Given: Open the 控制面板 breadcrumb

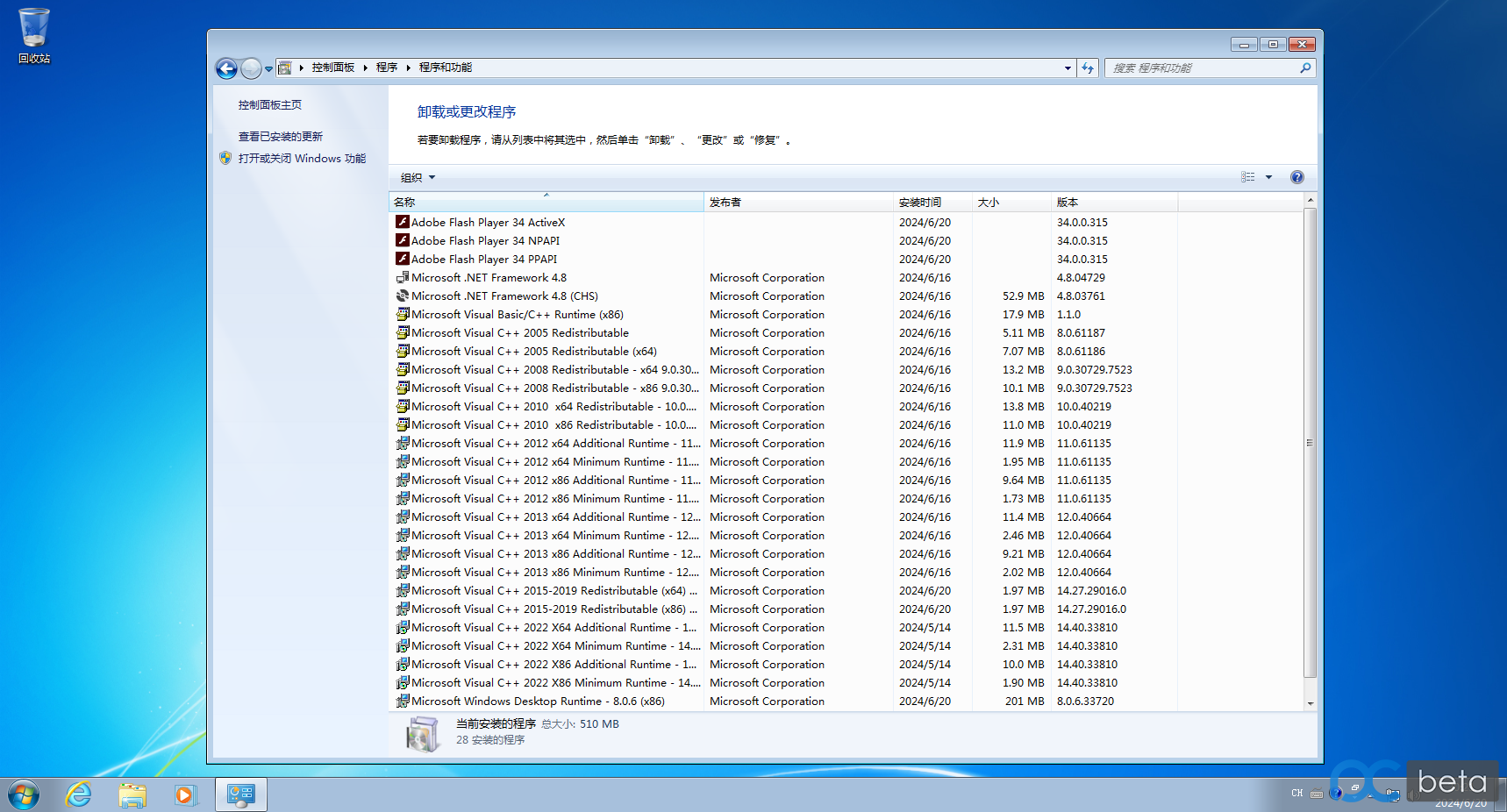Looking at the screenshot, I should (333, 68).
